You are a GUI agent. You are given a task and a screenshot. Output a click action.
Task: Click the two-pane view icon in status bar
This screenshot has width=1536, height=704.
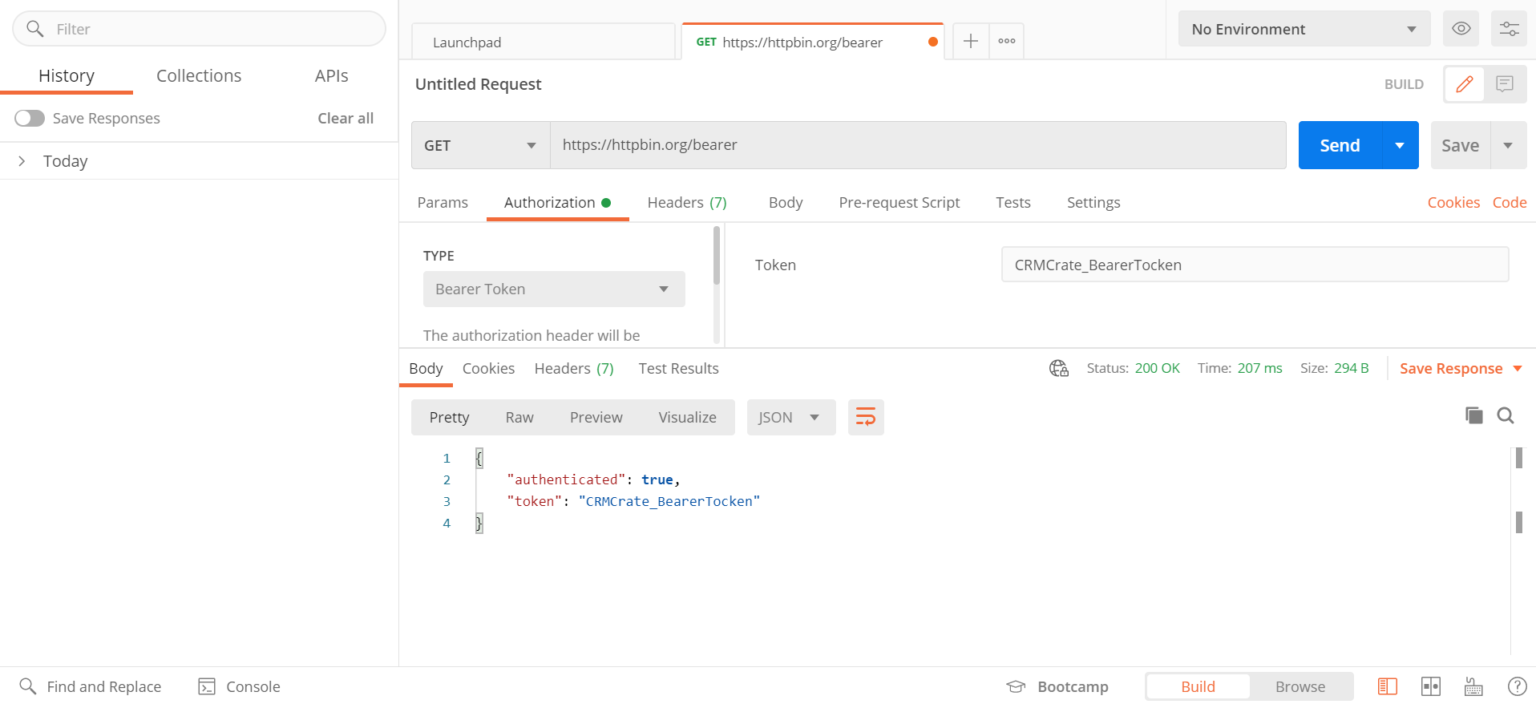click(1430, 686)
